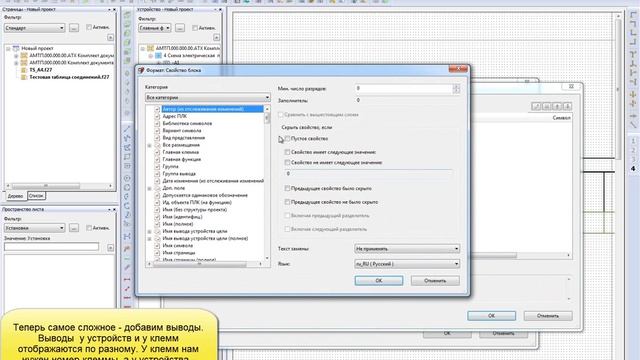Select the Polygon drawing tool

[x=127, y=147]
